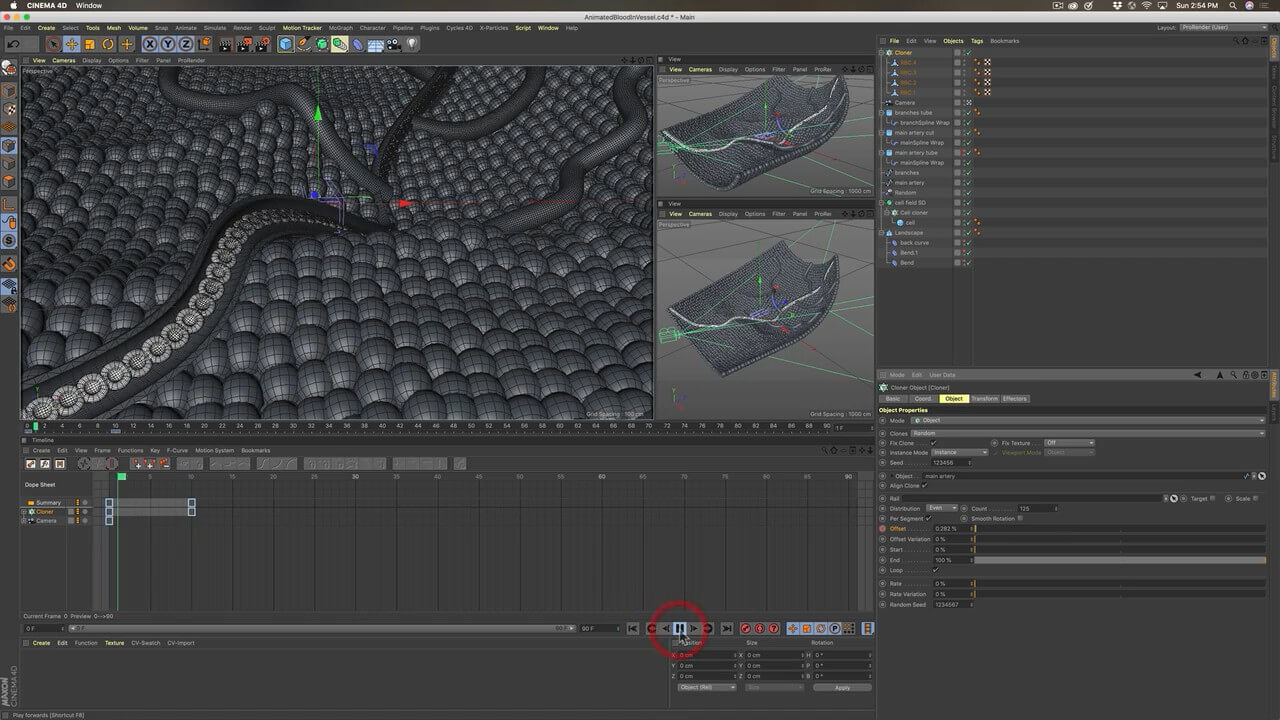The height and width of the screenshot is (720, 1280).
Task: Toggle the Align Clone checkbox
Action: coord(924,486)
